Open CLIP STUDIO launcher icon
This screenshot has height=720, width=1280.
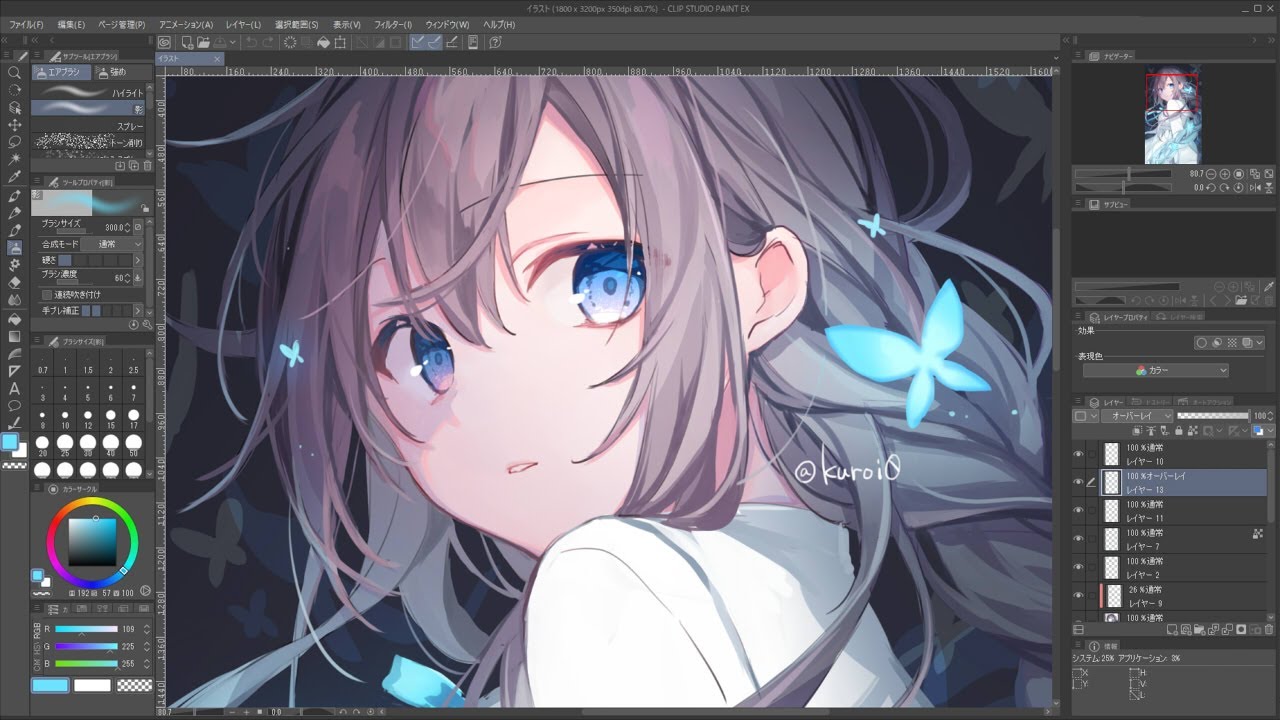164,42
